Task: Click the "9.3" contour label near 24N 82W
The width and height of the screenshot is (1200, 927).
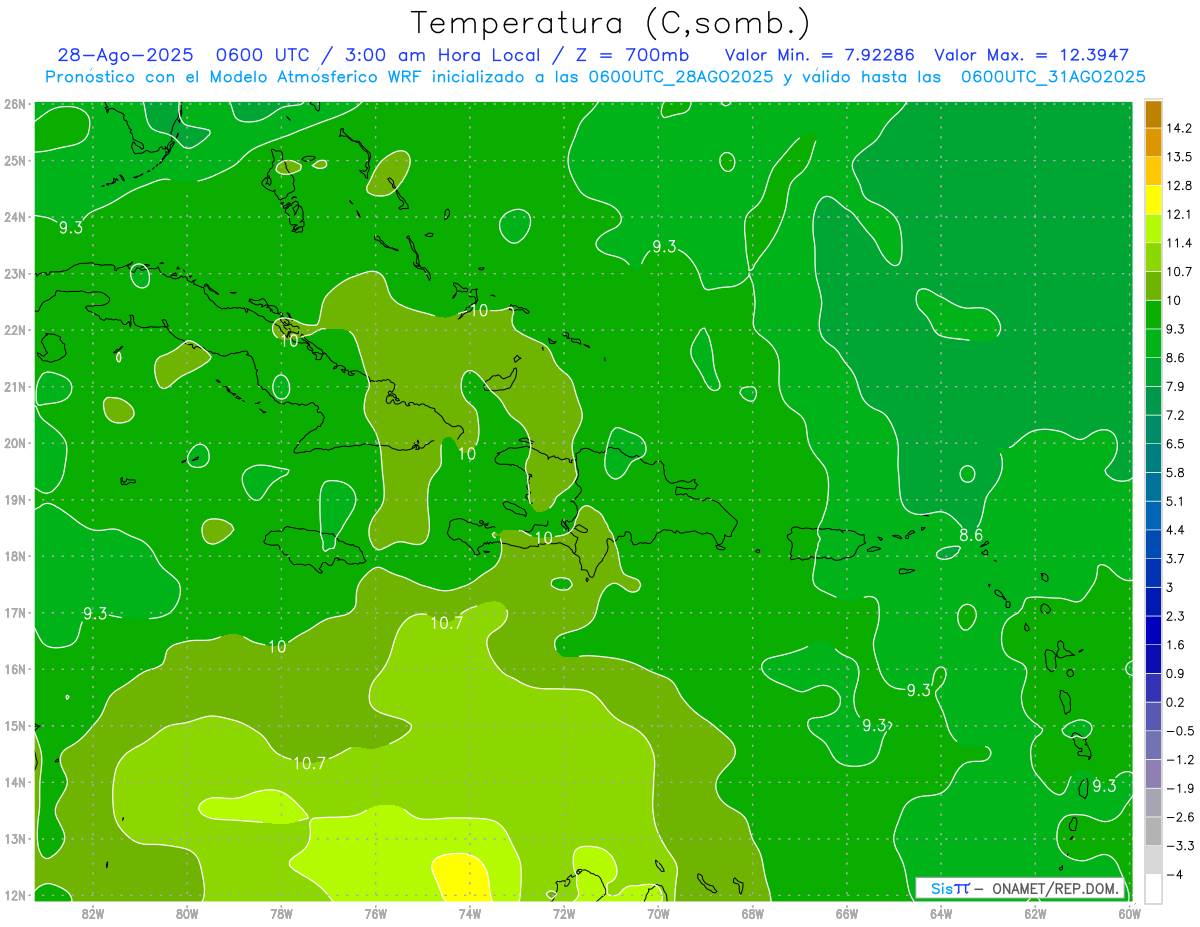Action: point(71,228)
